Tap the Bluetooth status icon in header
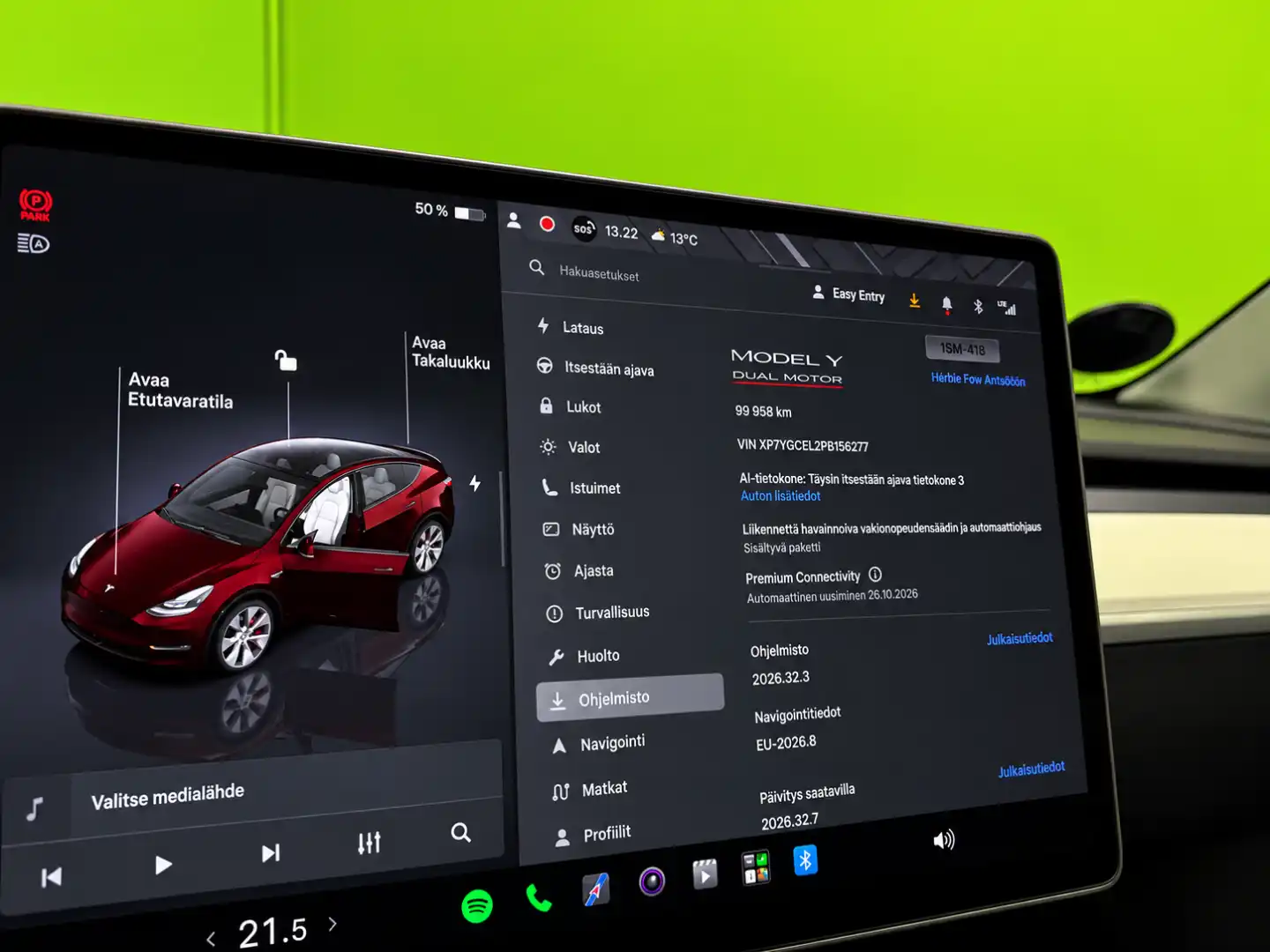This screenshot has height=952, width=1270. pos(978,307)
